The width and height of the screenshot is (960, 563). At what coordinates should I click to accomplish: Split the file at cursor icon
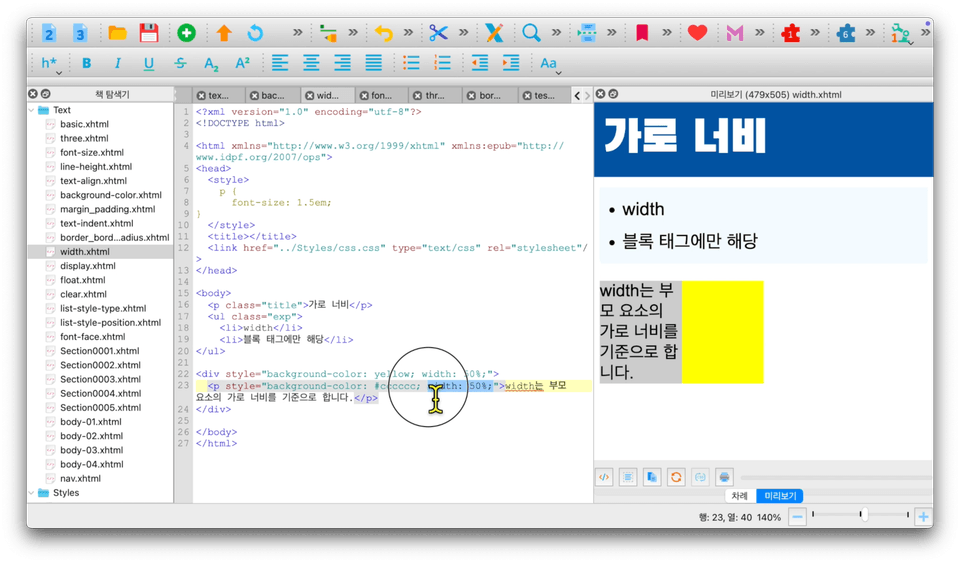coord(587,32)
